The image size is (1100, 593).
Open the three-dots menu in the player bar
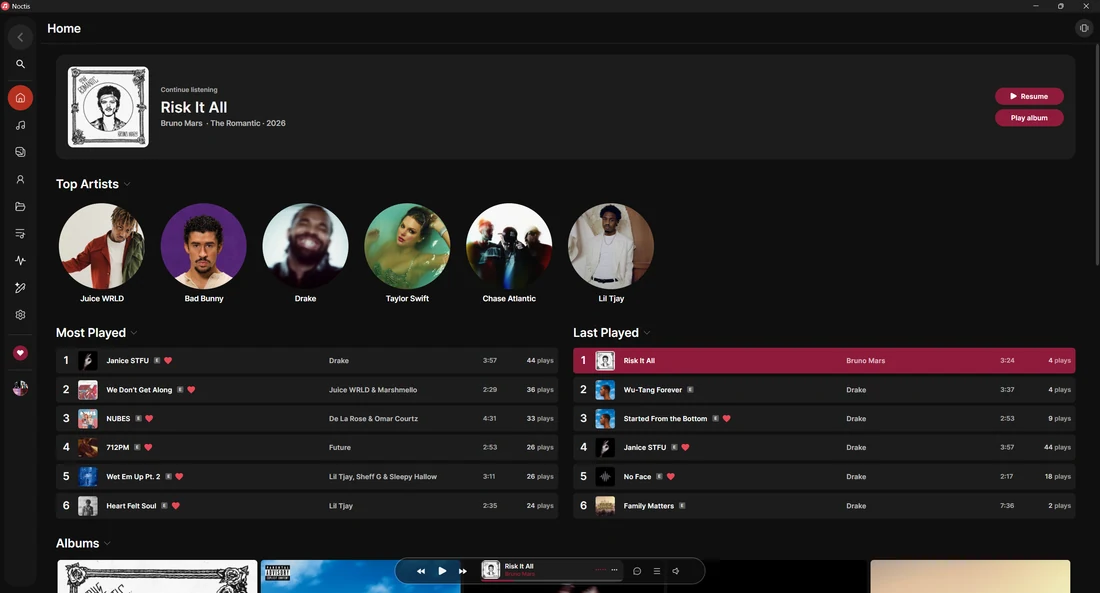point(615,570)
